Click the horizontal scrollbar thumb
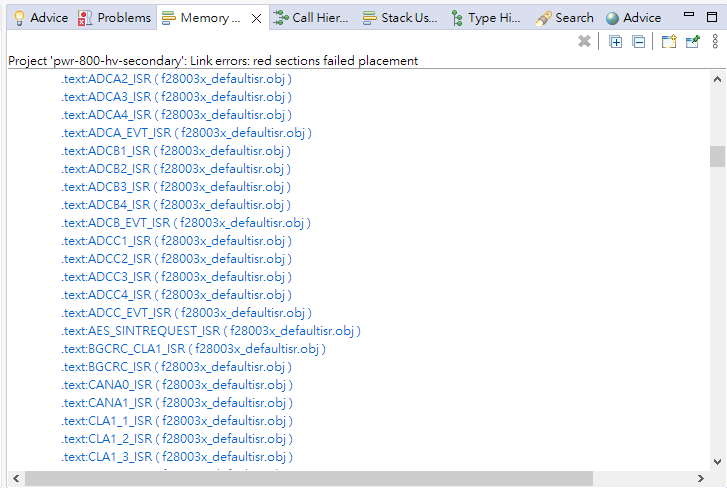 [x=309, y=478]
